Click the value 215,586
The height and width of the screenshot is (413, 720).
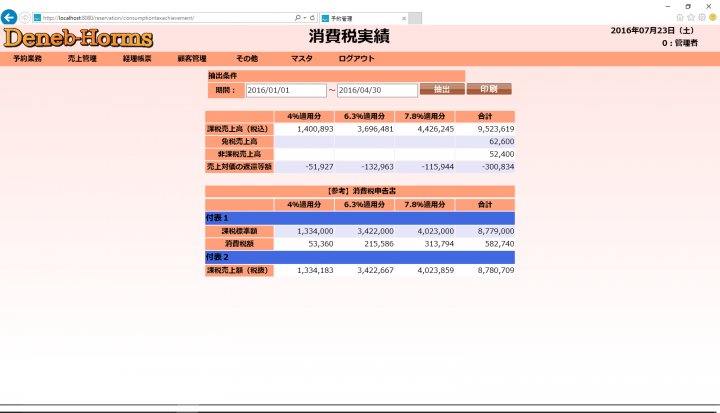point(379,244)
